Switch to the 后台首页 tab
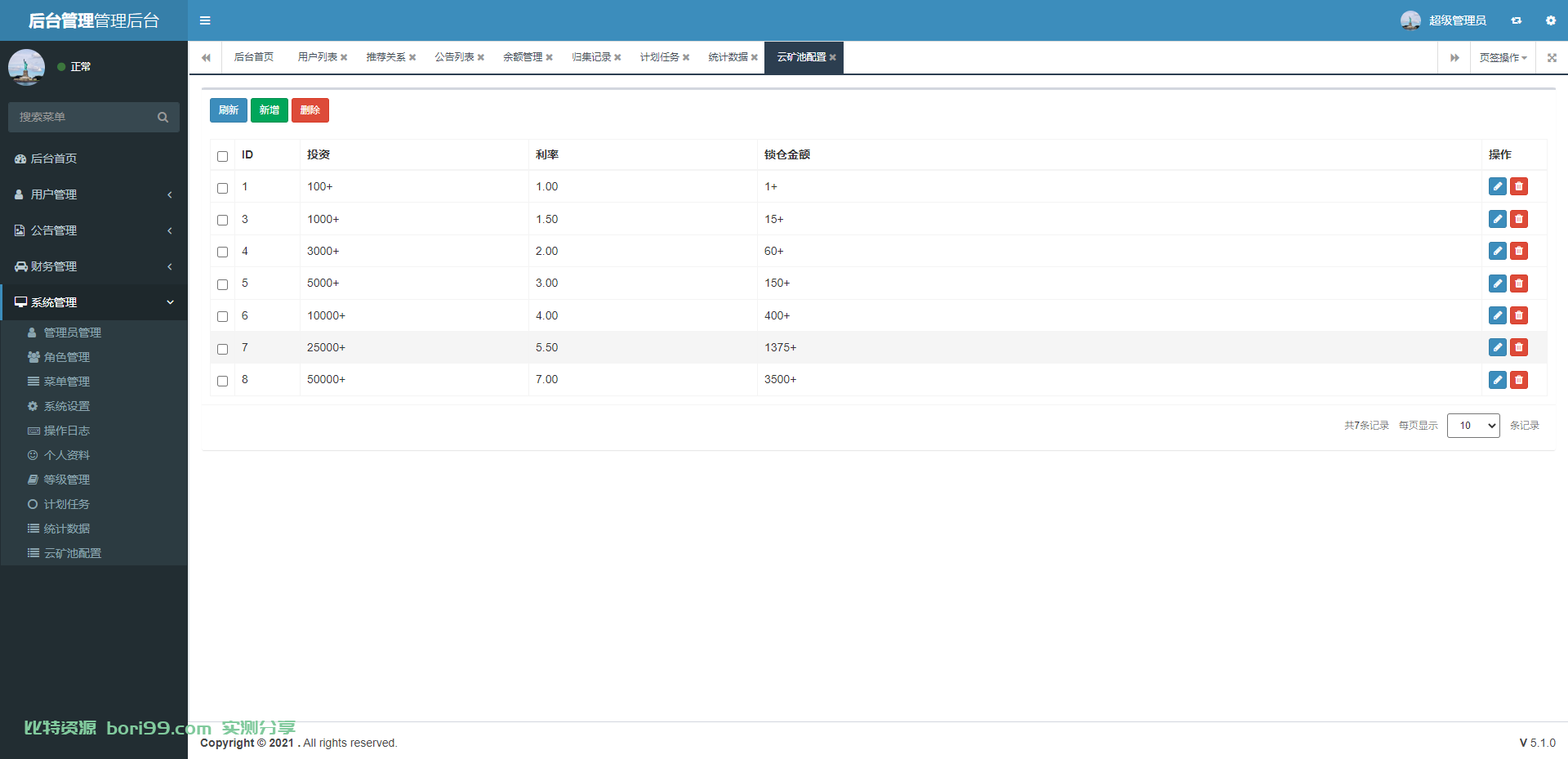1568x759 pixels. [x=254, y=57]
